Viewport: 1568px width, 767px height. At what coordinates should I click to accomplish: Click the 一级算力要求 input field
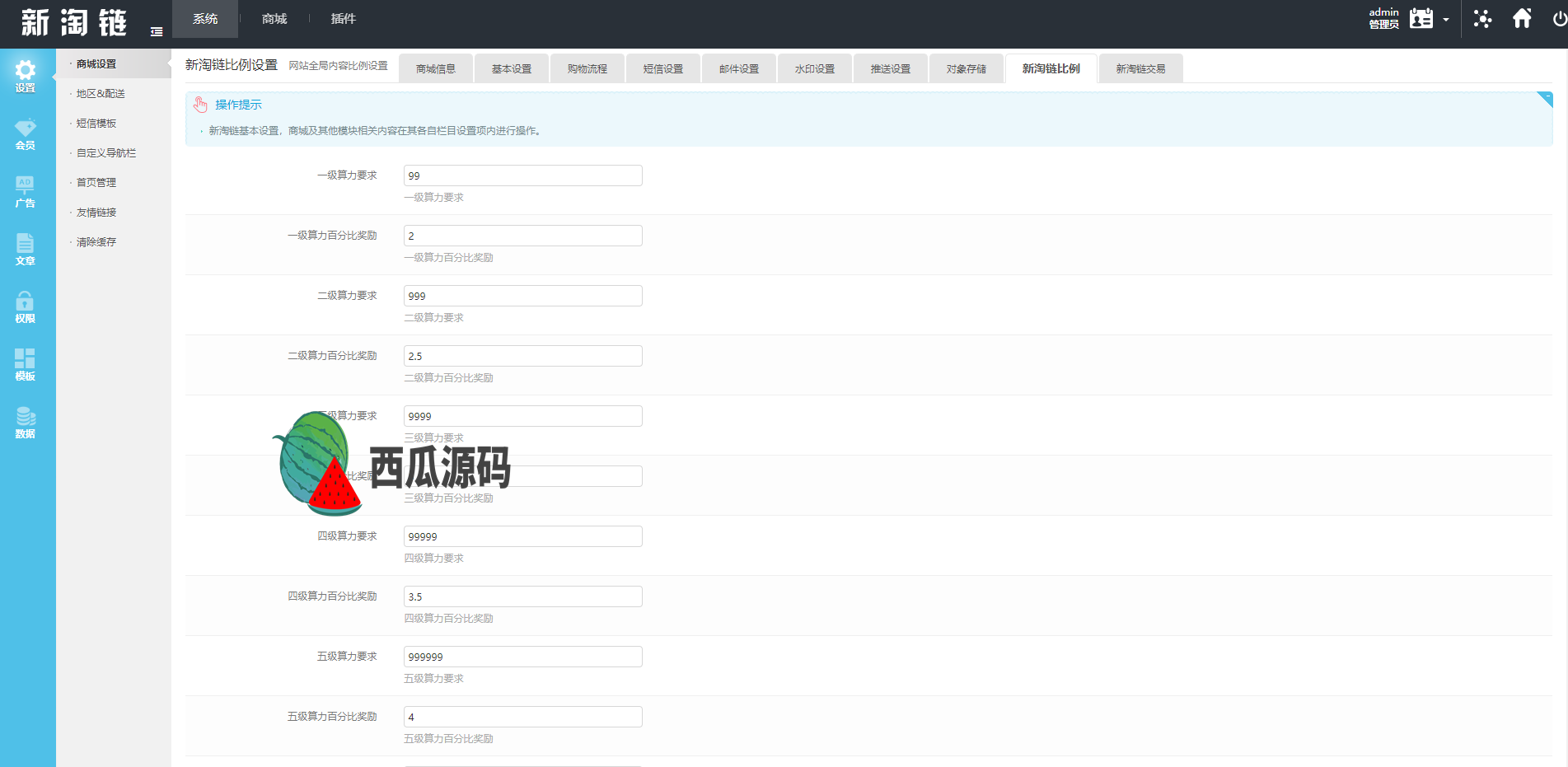pyautogui.click(x=523, y=175)
